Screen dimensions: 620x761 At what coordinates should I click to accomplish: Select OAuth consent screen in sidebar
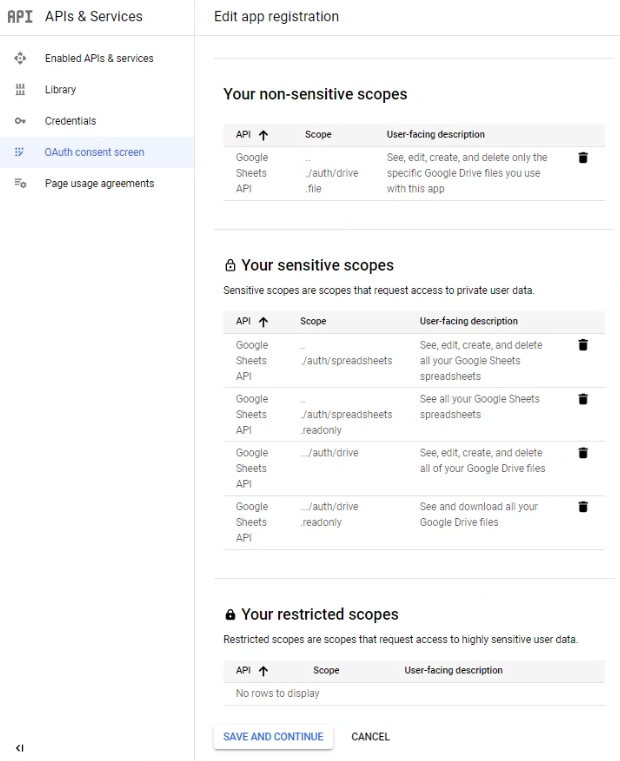[x=94, y=152]
